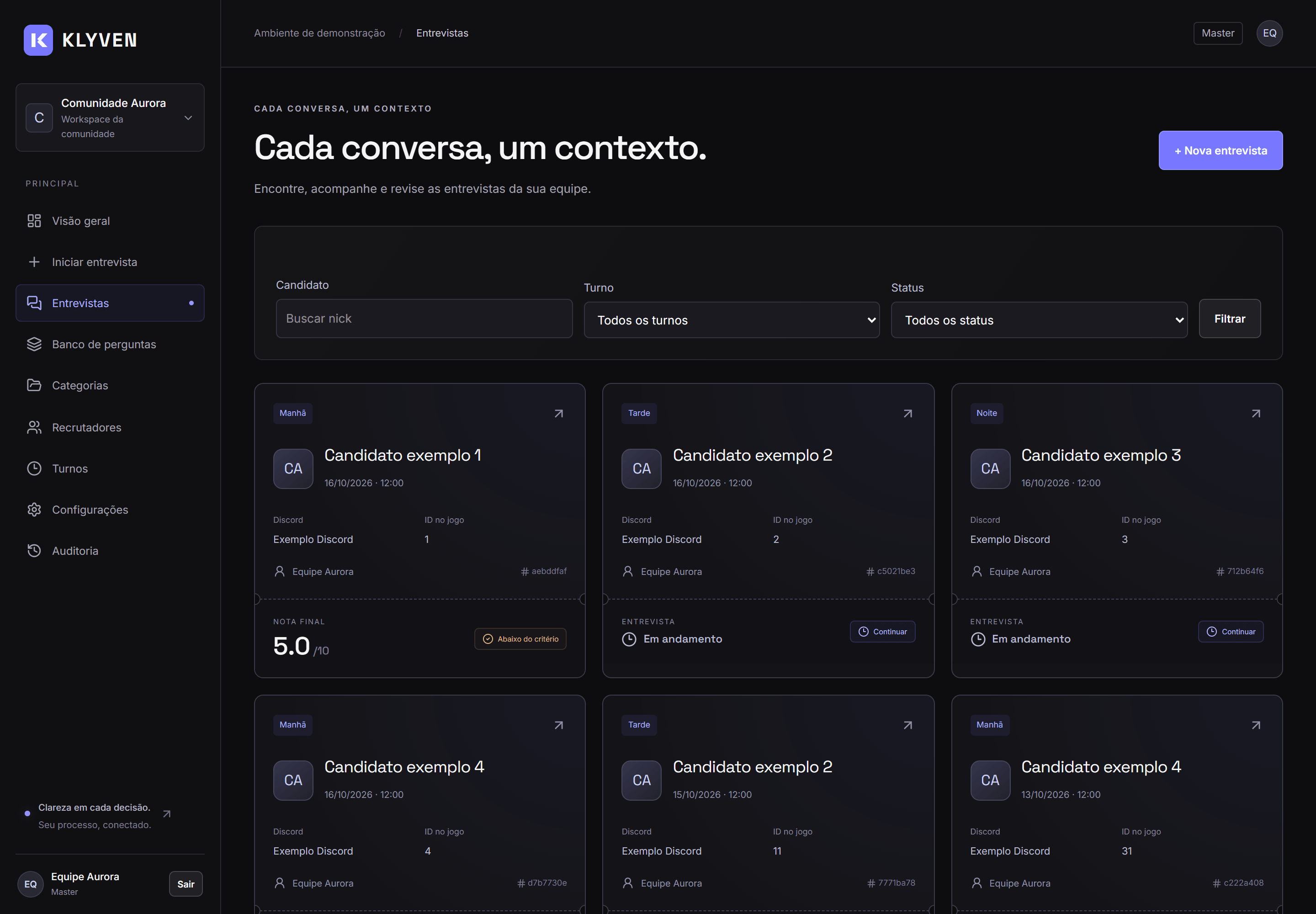The image size is (1316, 914).
Task: Open Candidato exemplo 3 card arrow icon
Action: click(x=1256, y=414)
